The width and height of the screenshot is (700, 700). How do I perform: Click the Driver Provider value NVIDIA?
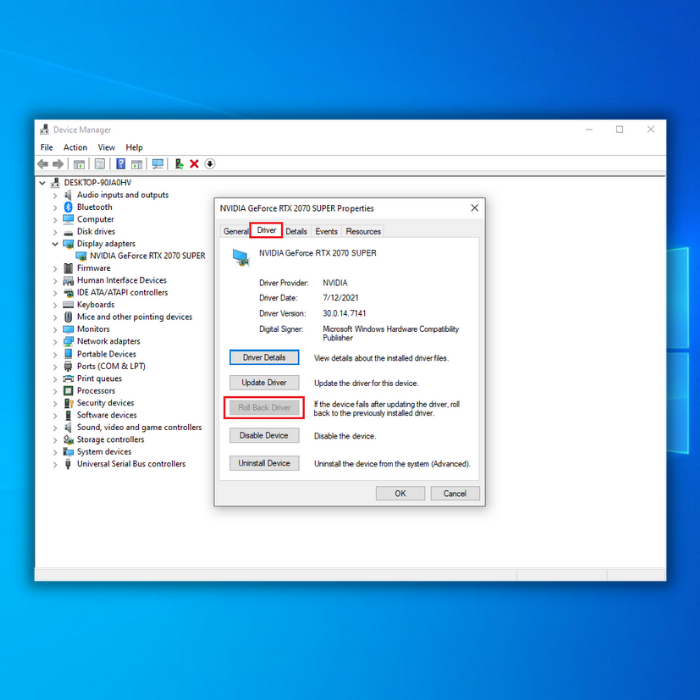click(335, 283)
